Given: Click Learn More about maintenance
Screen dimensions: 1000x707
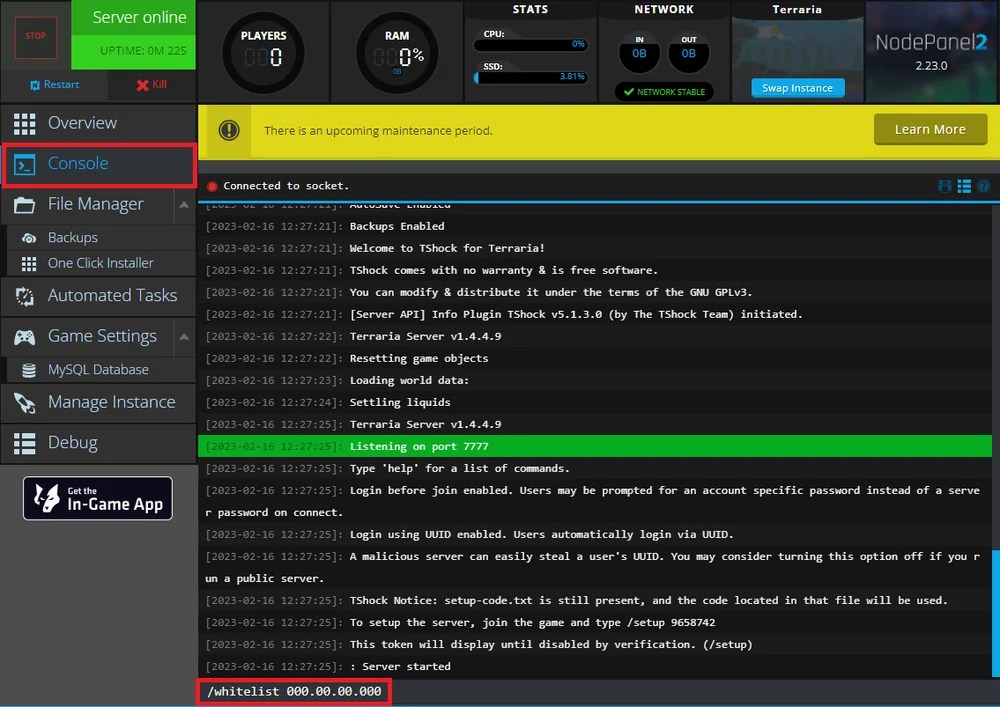Looking at the screenshot, I should pos(930,129).
